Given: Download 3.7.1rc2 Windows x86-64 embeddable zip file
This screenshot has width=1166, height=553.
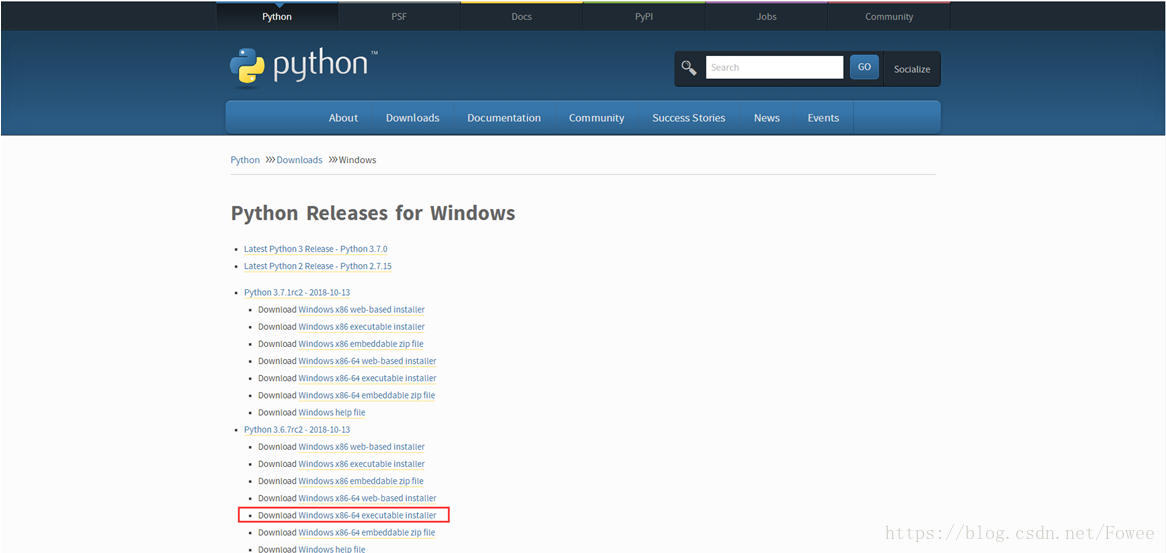Looking at the screenshot, I should pos(367,395).
